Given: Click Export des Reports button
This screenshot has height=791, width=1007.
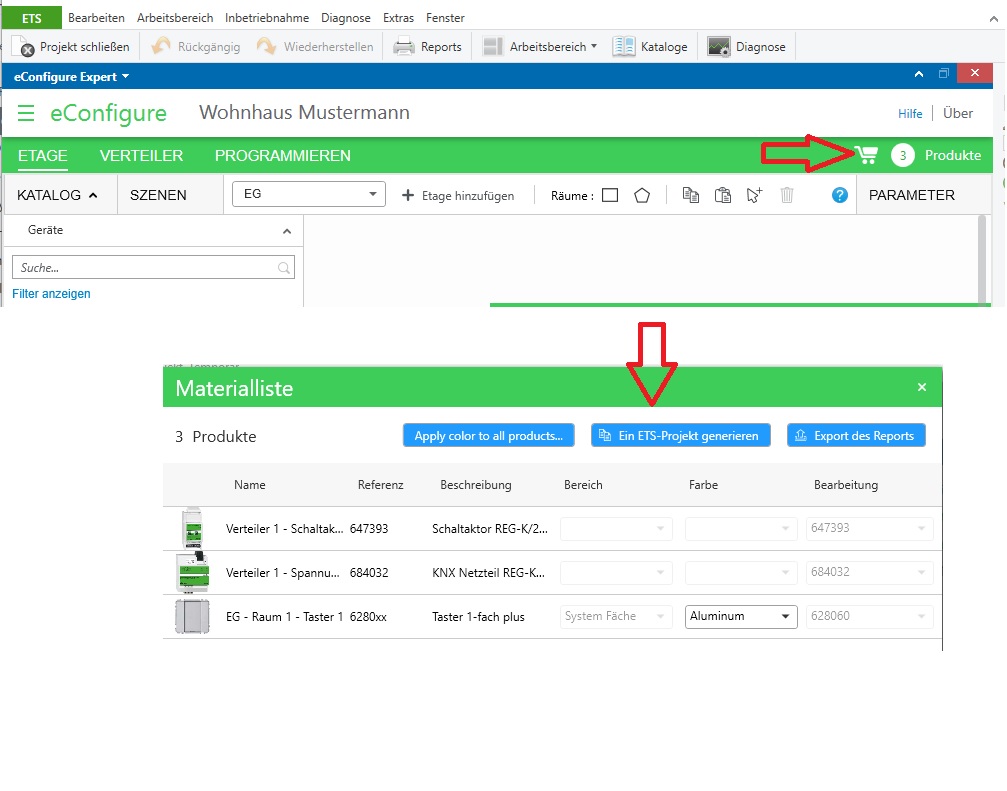Looking at the screenshot, I should [856, 435].
